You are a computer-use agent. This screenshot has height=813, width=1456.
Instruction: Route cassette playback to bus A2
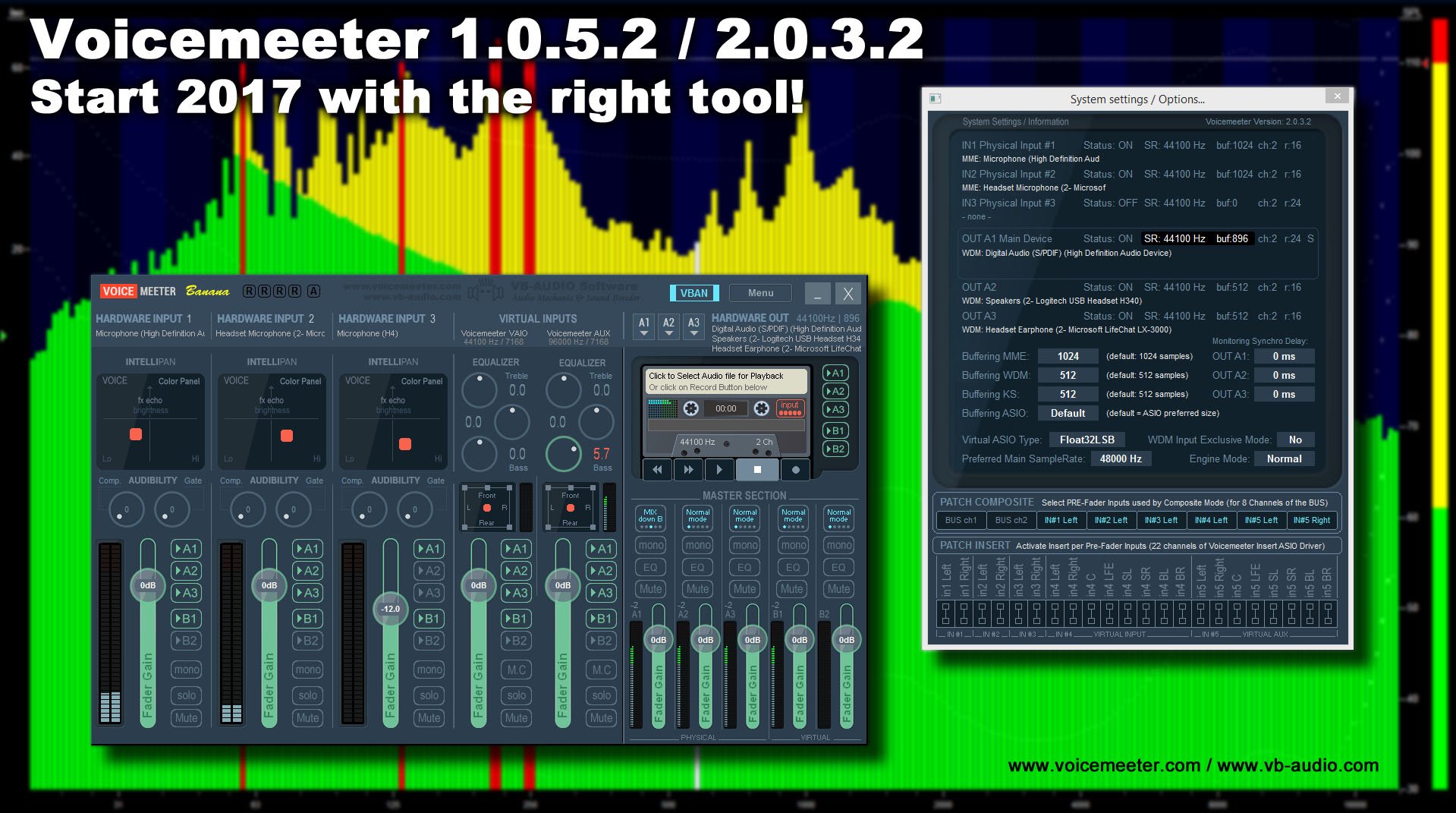click(x=835, y=391)
